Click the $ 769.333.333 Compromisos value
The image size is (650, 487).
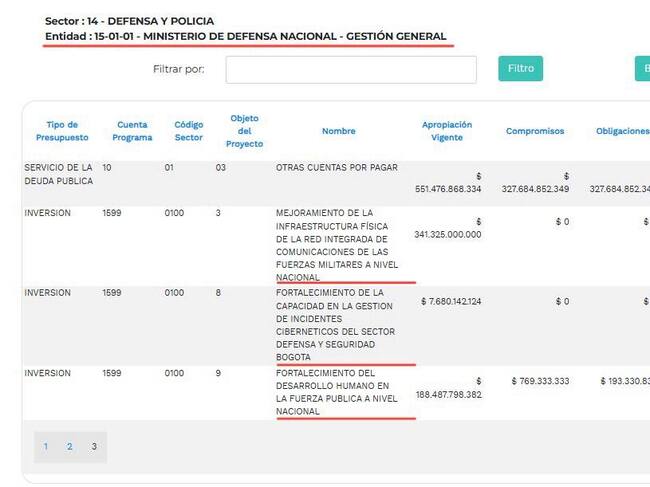(x=540, y=381)
